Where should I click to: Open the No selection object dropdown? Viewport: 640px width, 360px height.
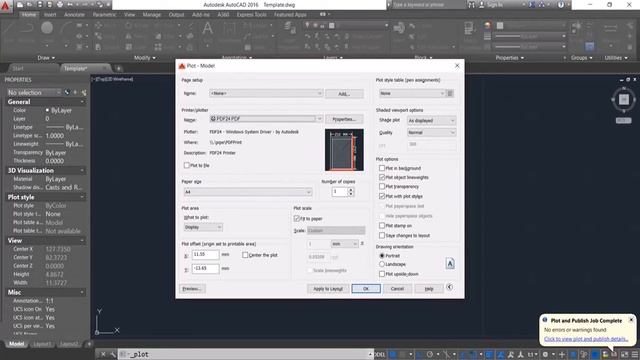coord(34,93)
